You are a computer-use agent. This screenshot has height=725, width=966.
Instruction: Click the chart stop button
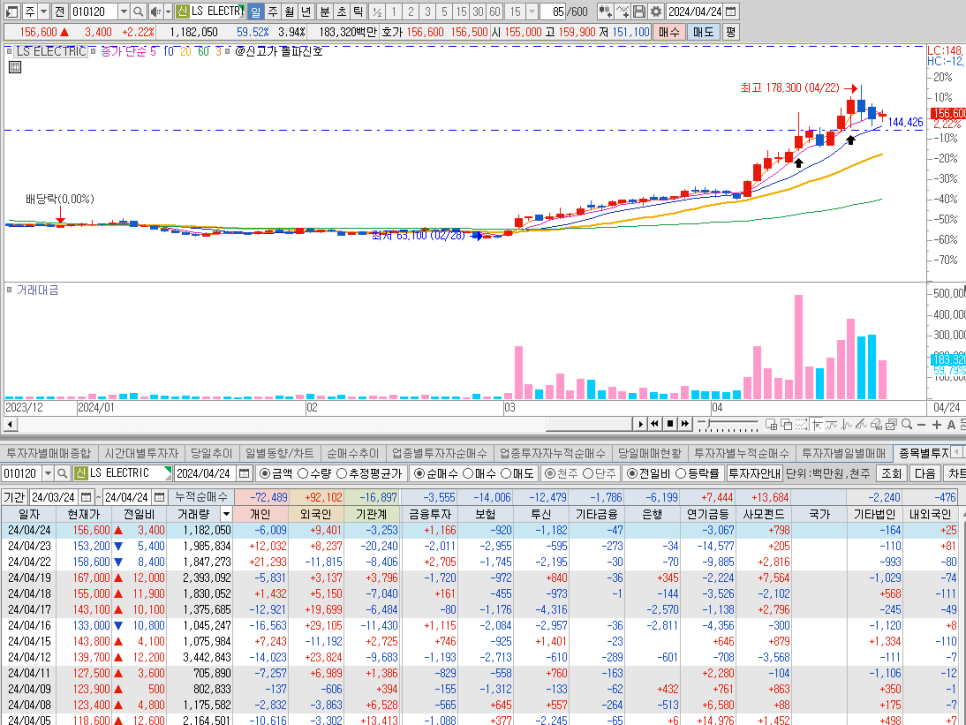pos(670,424)
